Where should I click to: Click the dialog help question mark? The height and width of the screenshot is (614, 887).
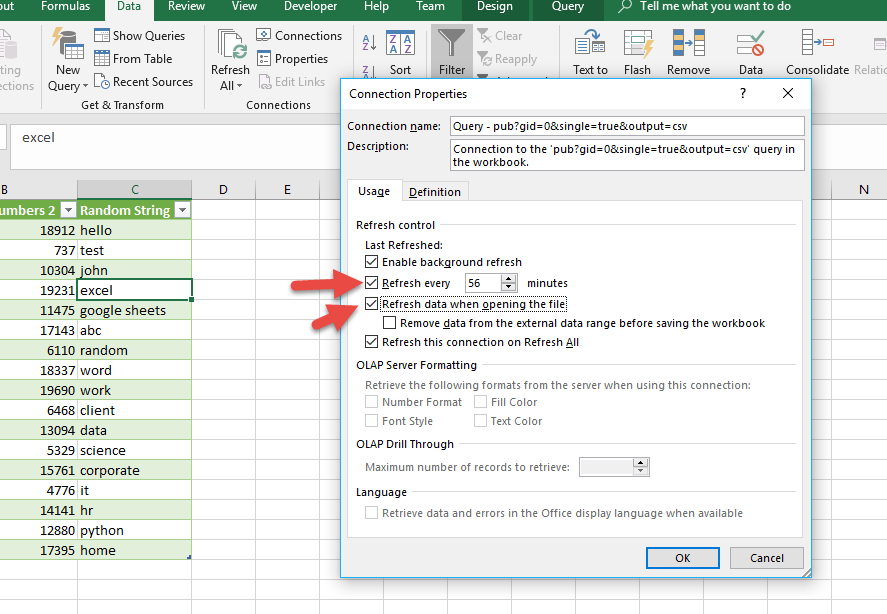743,93
